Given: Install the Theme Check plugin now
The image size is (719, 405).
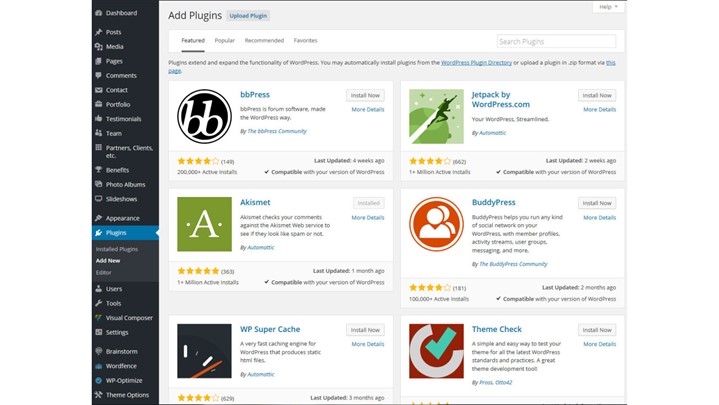Looking at the screenshot, I should click(x=597, y=330).
